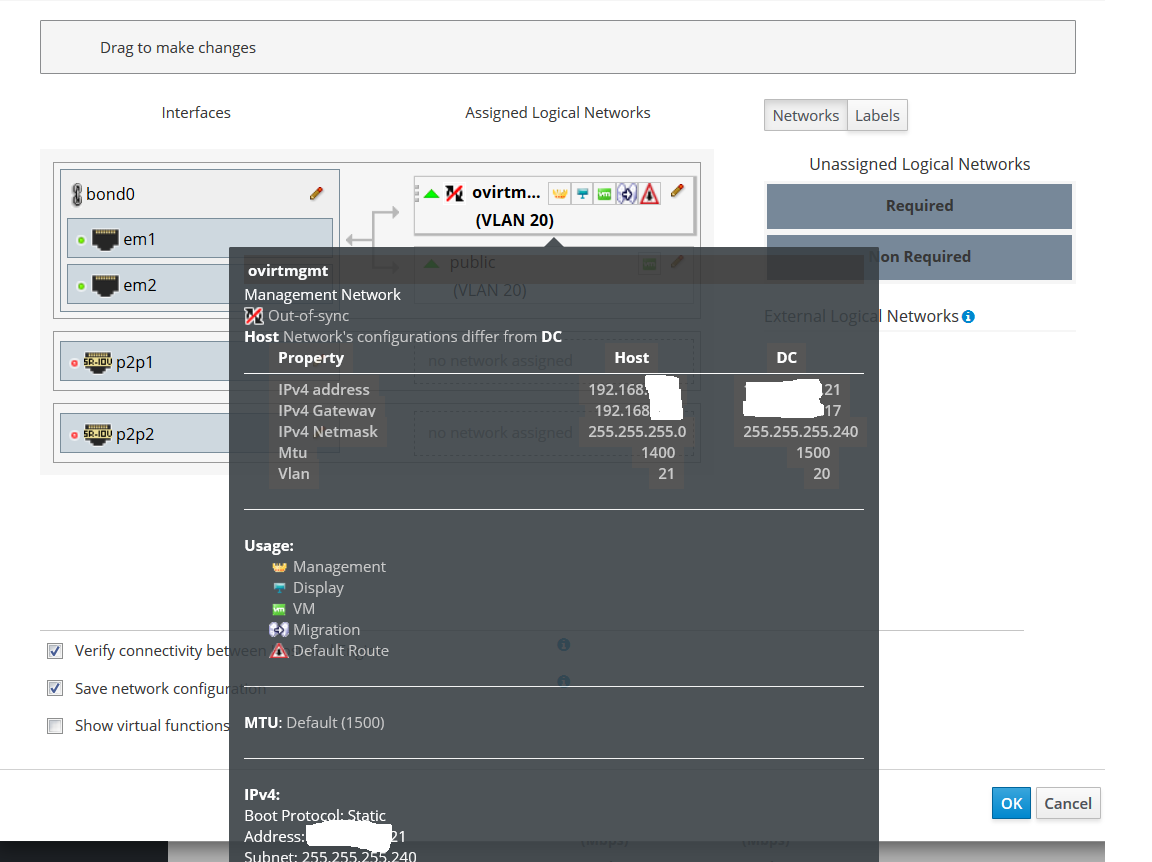This screenshot has width=1152, height=862.
Task: Click the bond0 chain link icon
Action: [75, 194]
